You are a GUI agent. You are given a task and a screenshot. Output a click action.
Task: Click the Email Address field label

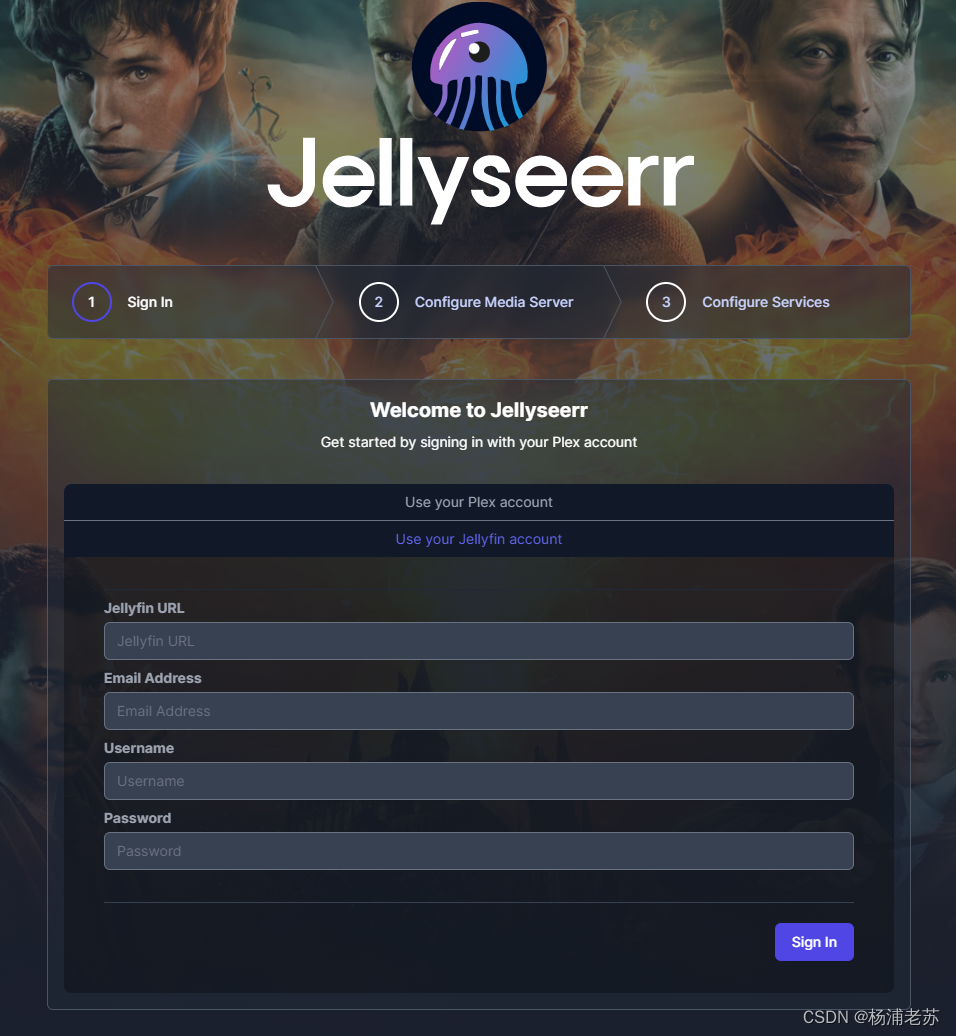click(153, 678)
